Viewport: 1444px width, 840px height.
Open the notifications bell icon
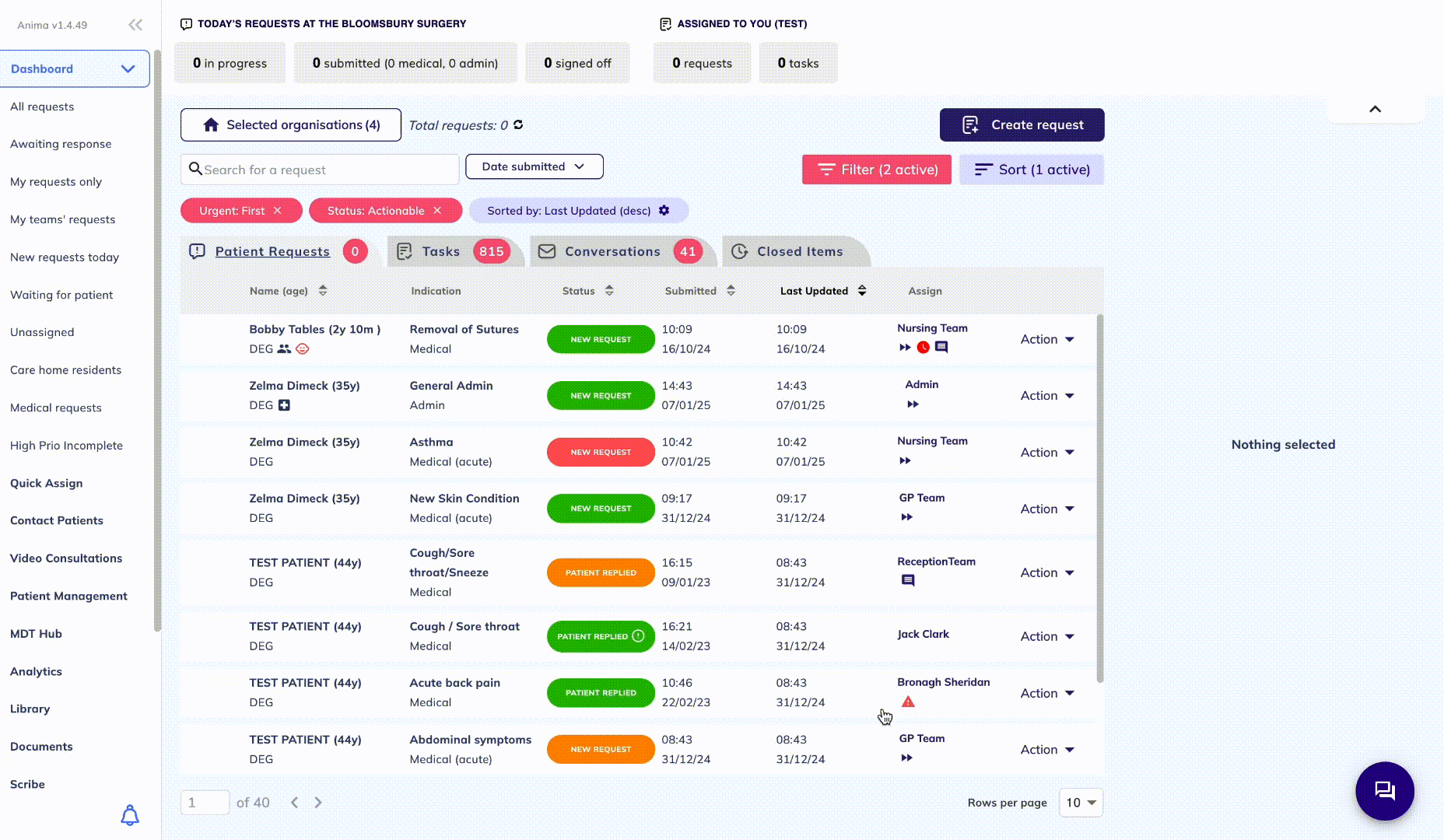130,814
